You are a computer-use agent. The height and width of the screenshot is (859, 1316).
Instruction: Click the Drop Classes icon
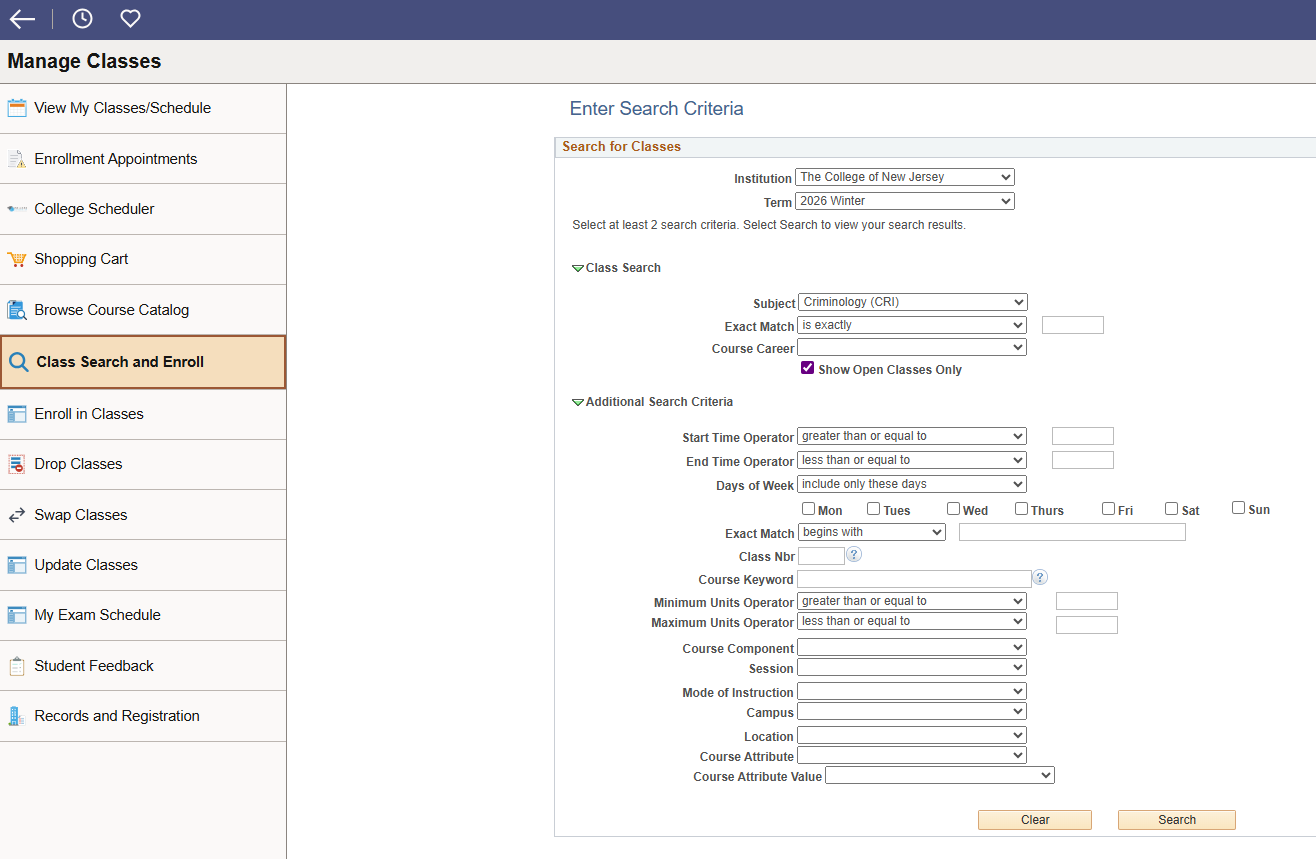[x=17, y=464]
